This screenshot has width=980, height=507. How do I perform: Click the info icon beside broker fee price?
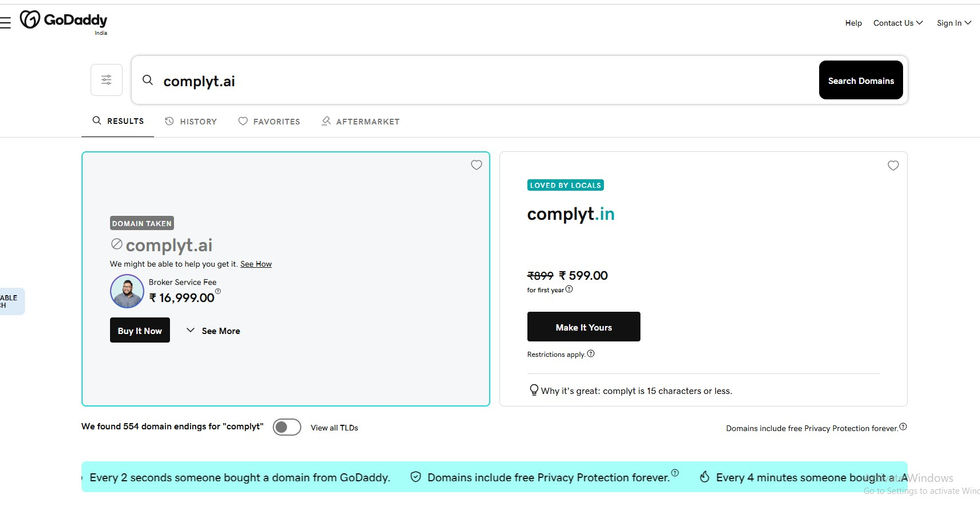(218, 291)
